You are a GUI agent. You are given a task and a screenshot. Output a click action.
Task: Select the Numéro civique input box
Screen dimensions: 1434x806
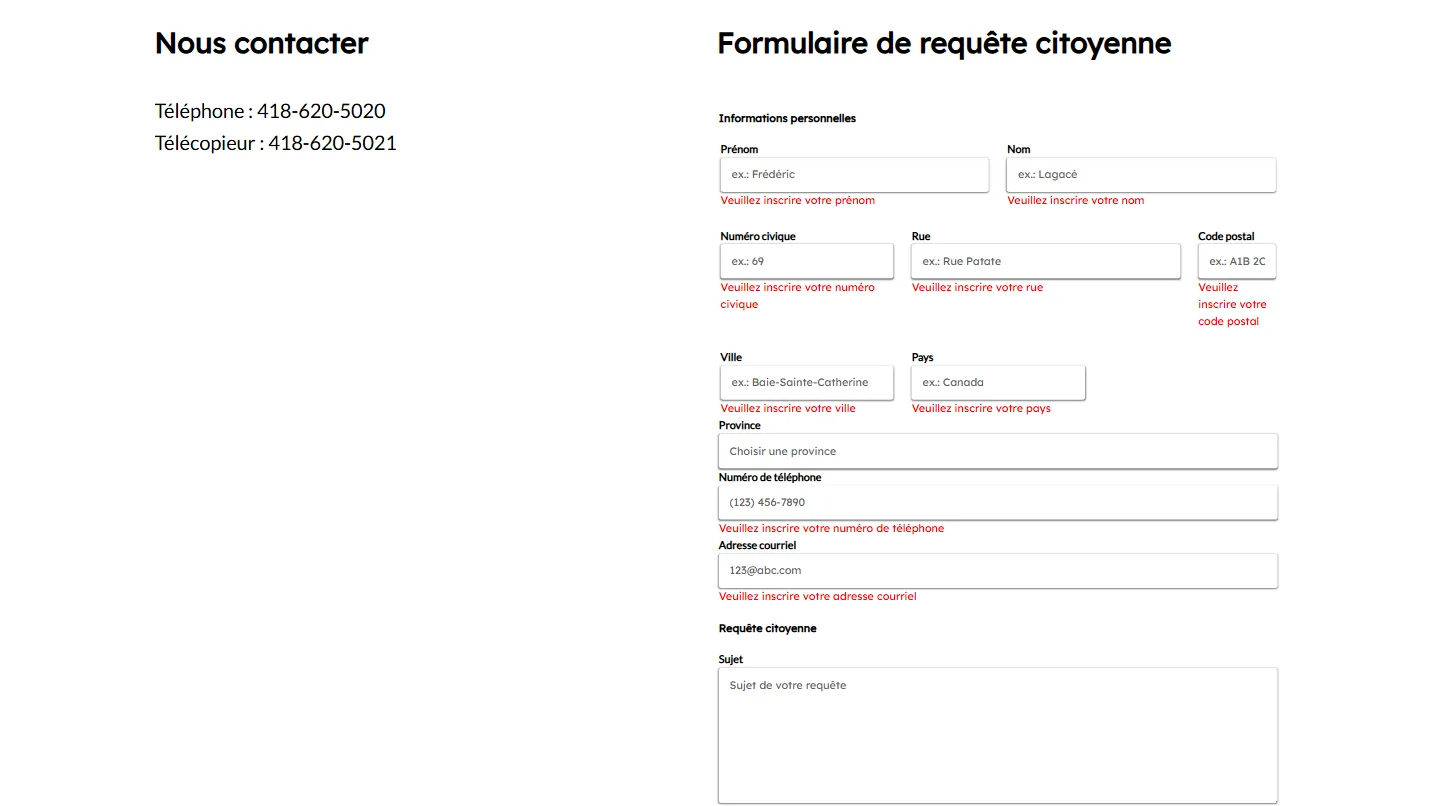tap(806, 261)
